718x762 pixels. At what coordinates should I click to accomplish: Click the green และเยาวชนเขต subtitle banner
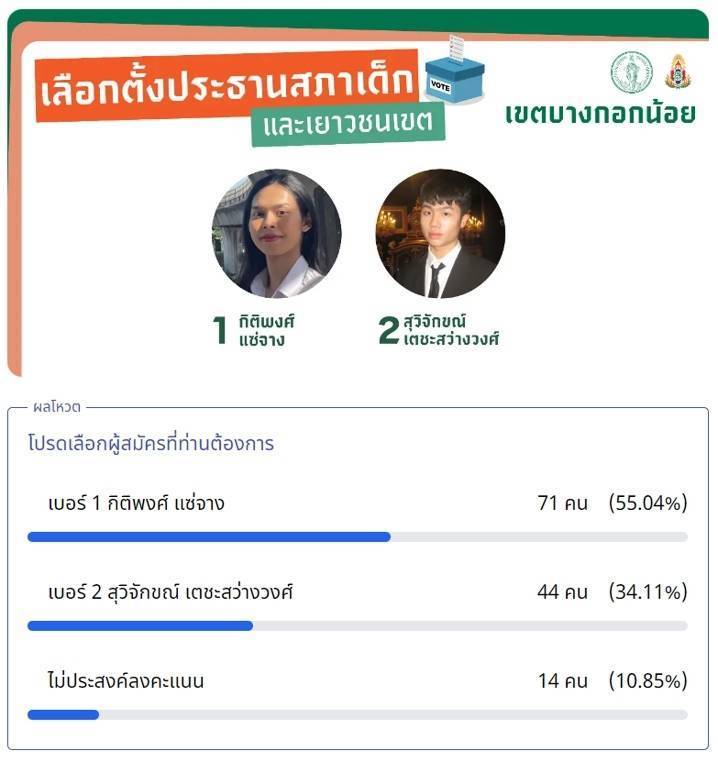[x=348, y=123]
